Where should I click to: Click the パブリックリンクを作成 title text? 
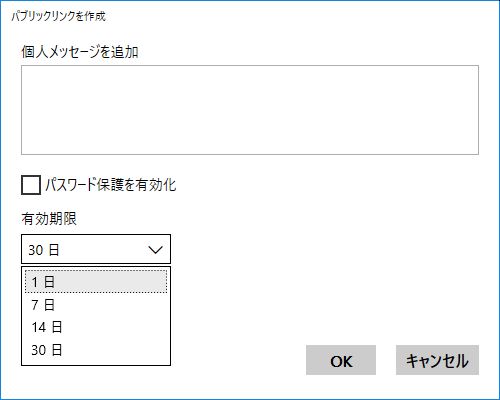[59, 16]
